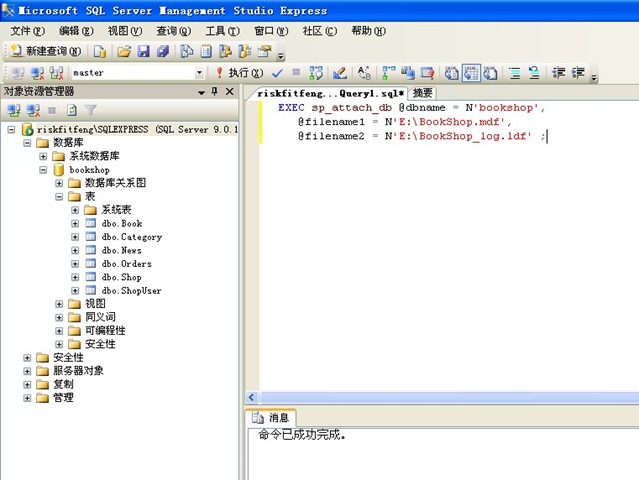Expand the Replication folder

click(27, 385)
